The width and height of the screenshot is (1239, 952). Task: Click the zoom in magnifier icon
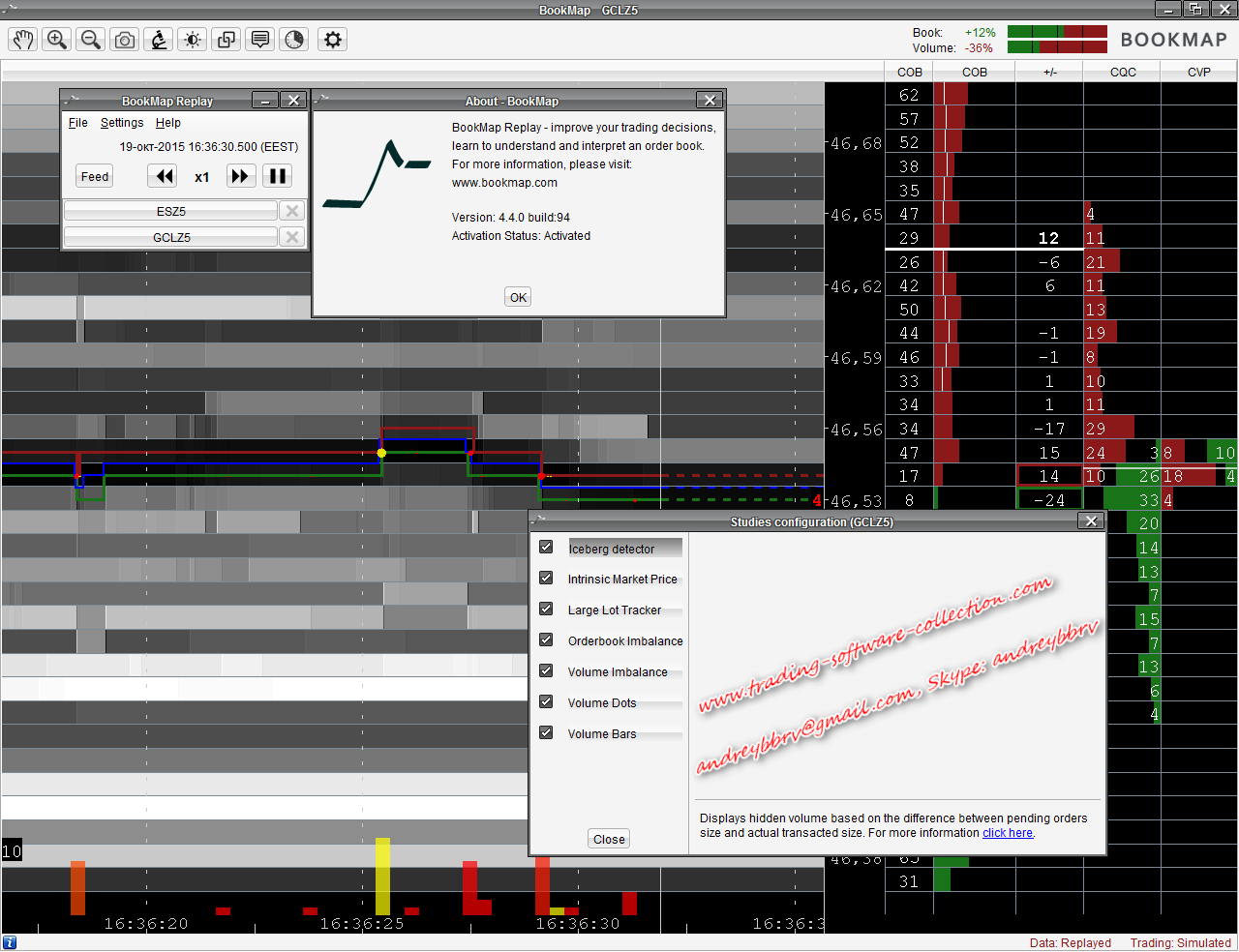(x=57, y=40)
